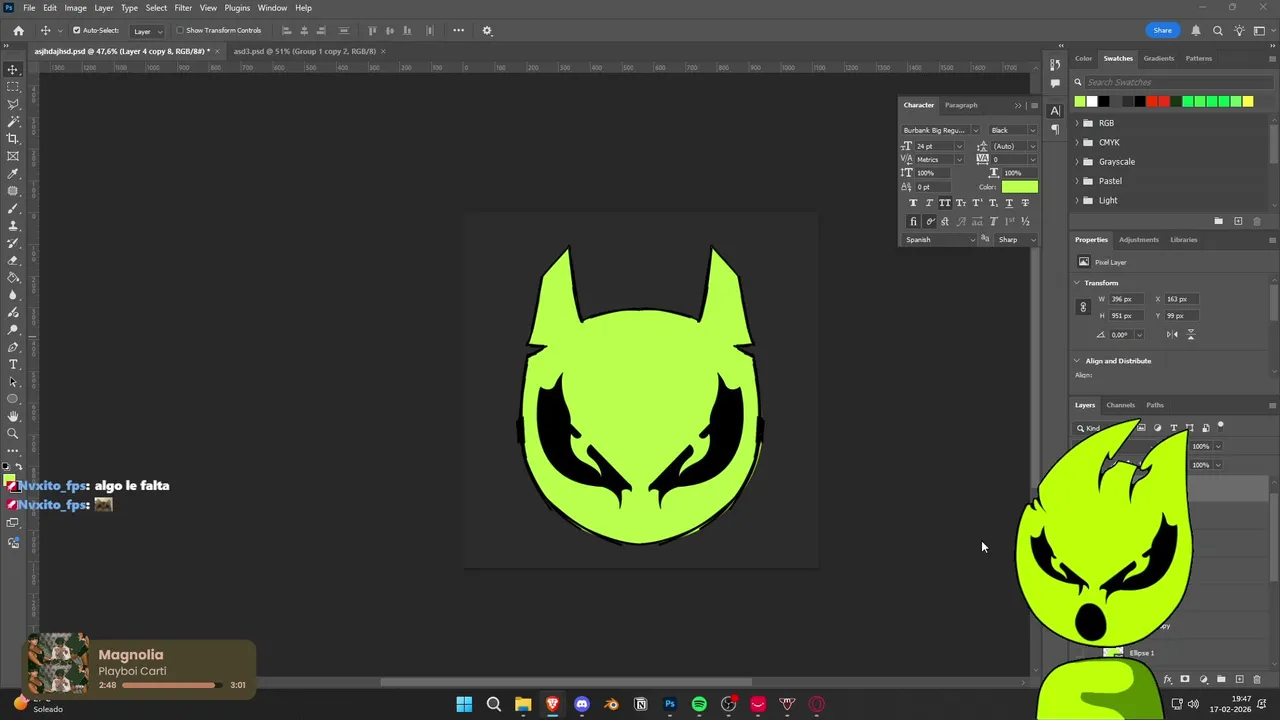Open the Adjustments tab

1139,240
